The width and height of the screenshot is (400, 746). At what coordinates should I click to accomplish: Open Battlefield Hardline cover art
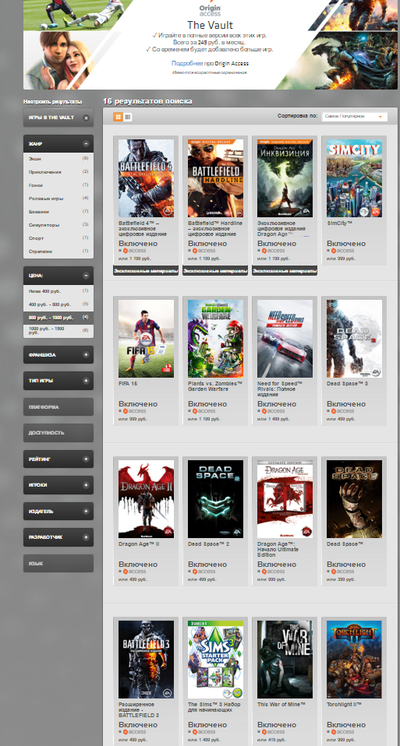coord(215,178)
